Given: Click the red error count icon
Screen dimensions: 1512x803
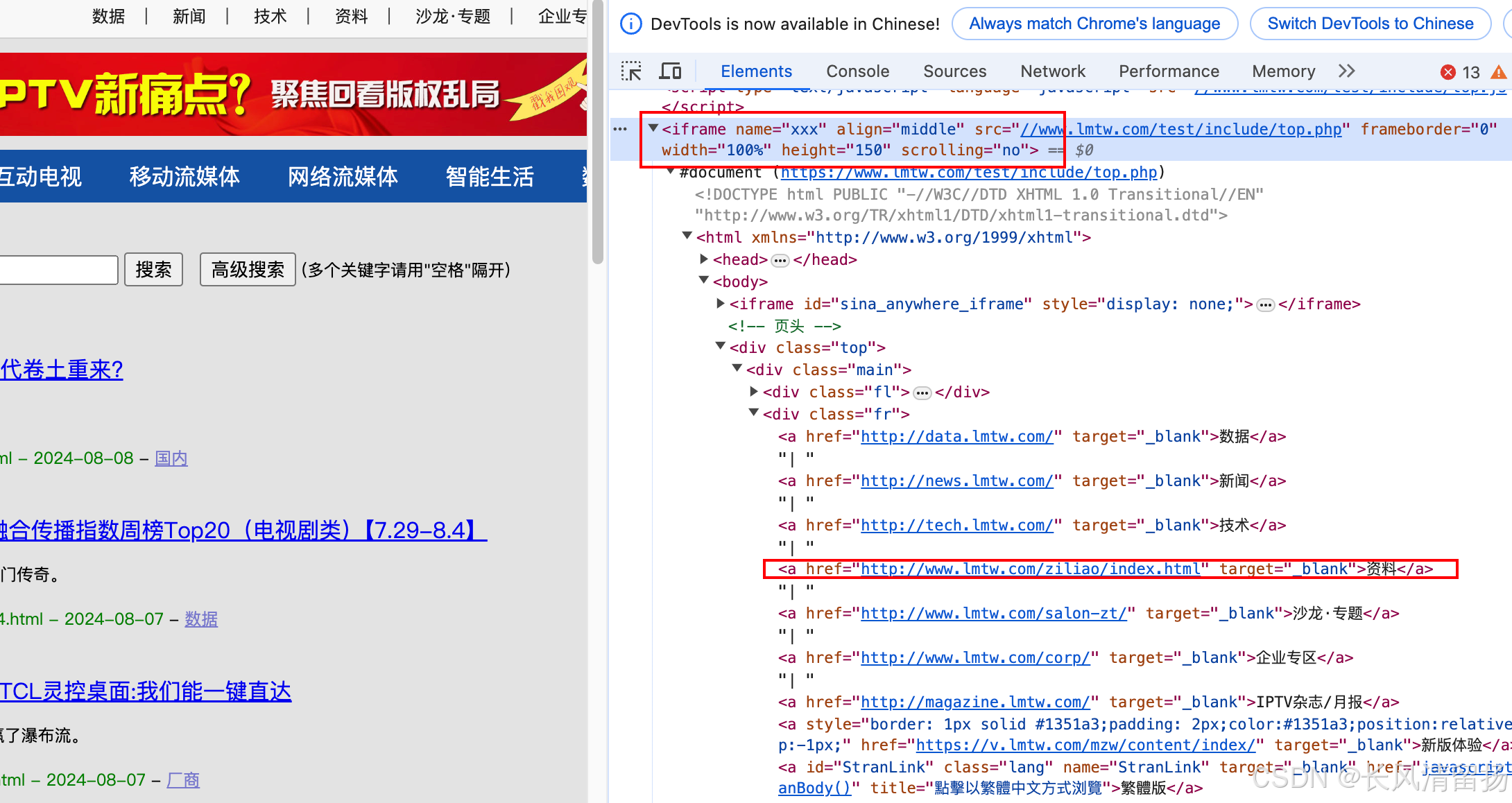Looking at the screenshot, I should pos(1448,72).
